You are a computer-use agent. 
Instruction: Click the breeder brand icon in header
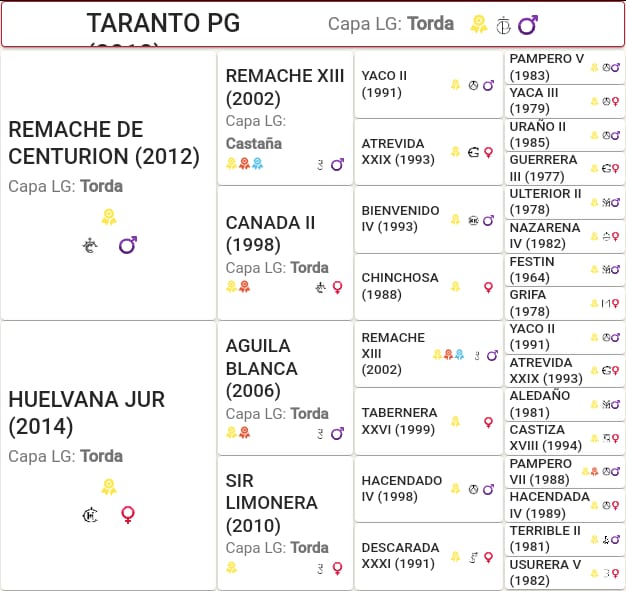click(503, 26)
